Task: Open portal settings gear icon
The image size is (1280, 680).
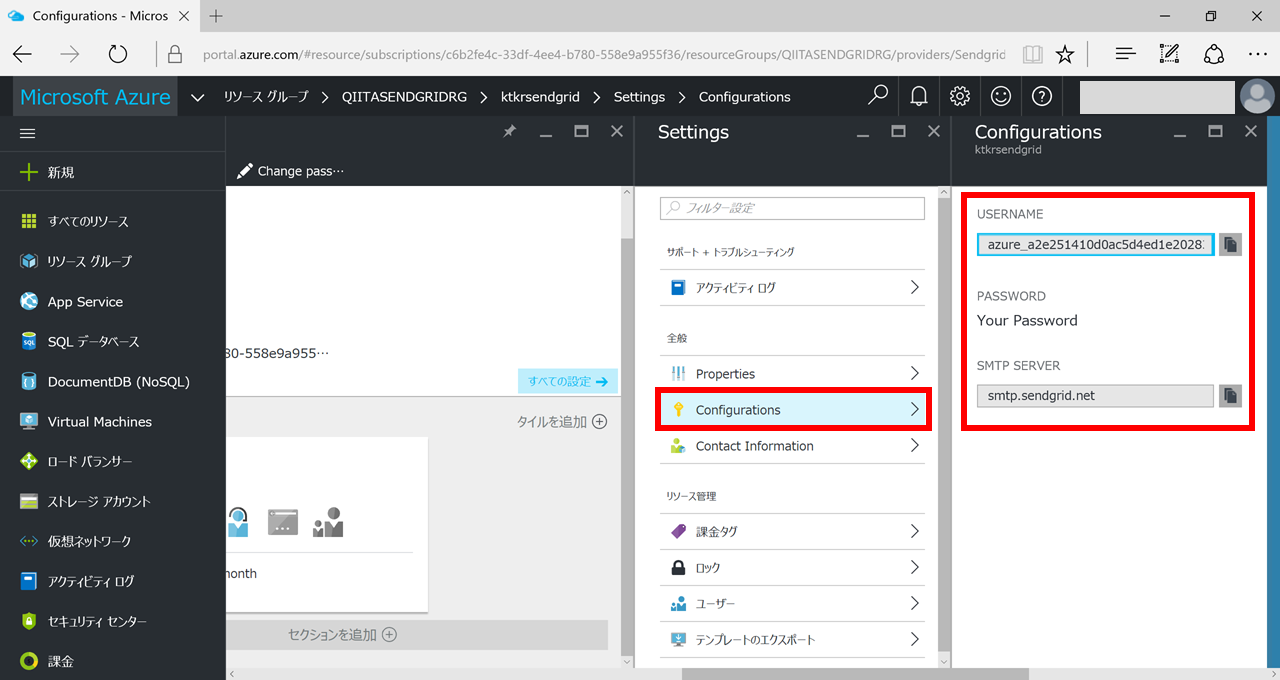Action: [x=960, y=96]
